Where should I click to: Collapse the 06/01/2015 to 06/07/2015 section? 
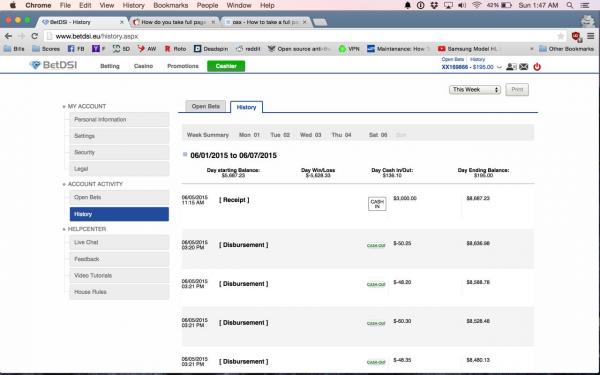[x=185, y=155]
